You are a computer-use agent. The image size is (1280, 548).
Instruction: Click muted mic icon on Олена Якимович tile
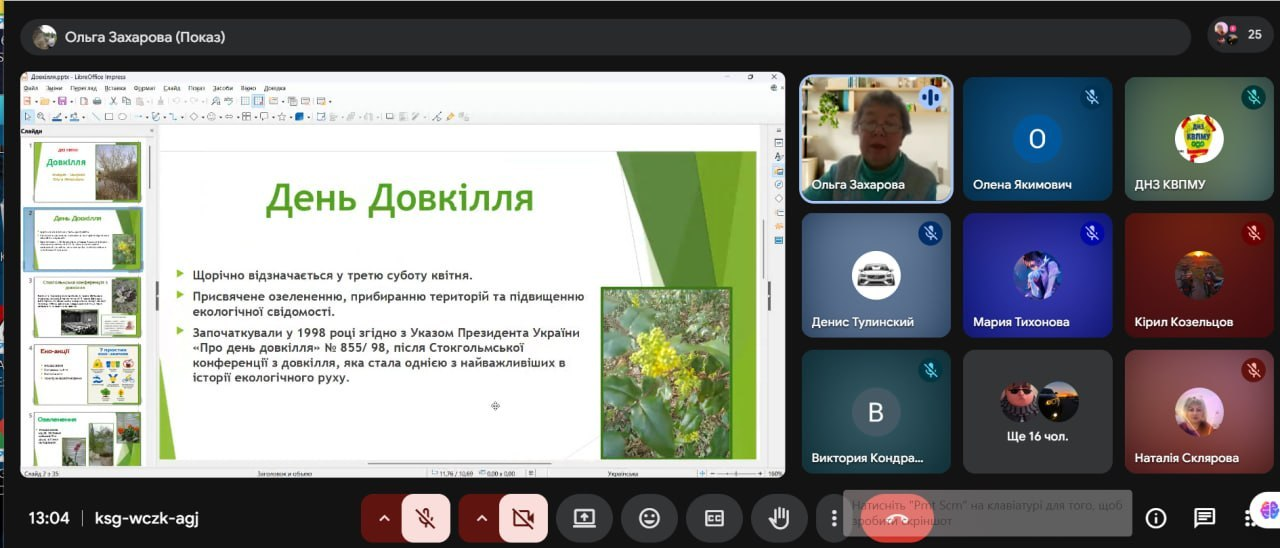tap(1092, 97)
